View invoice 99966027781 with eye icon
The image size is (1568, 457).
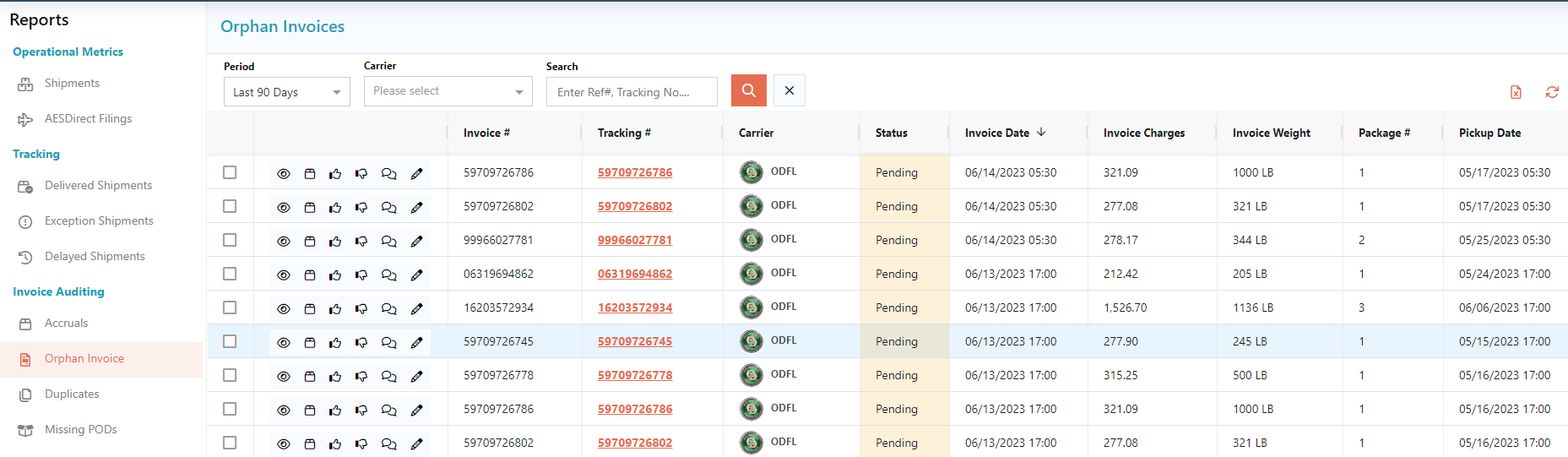pos(284,241)
